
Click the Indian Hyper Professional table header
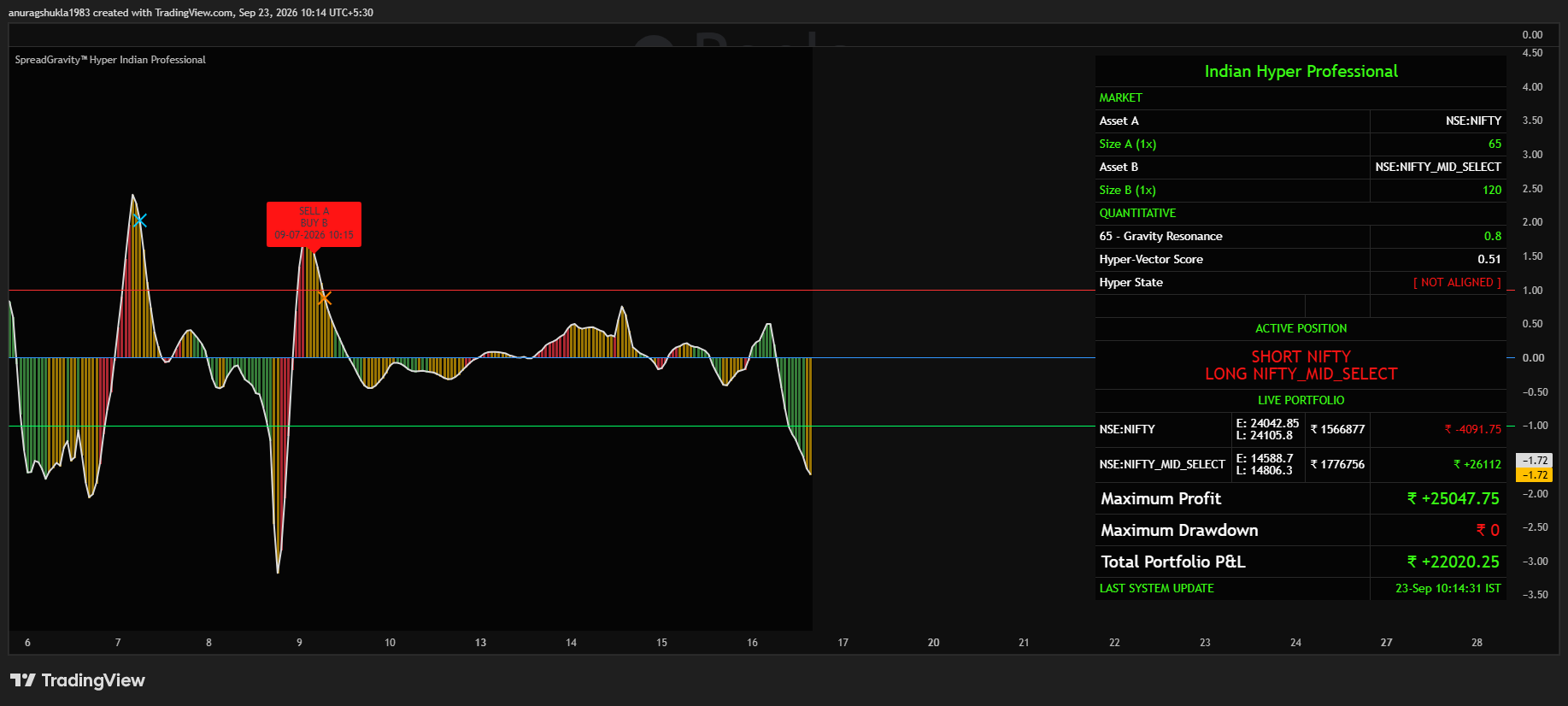[x=1301, y=72]
